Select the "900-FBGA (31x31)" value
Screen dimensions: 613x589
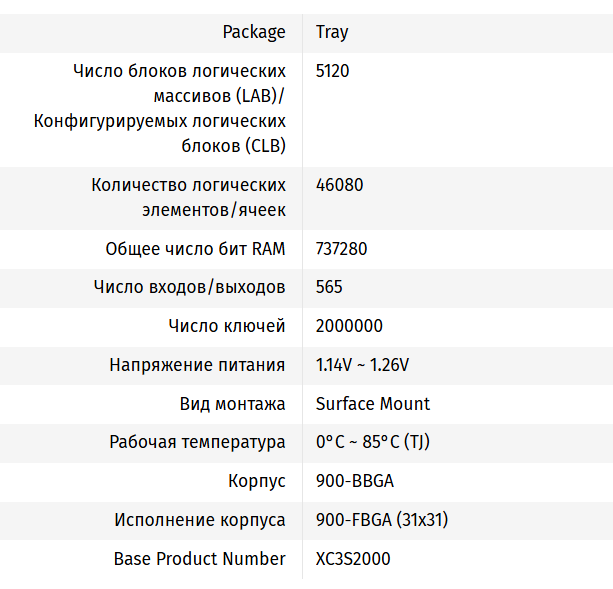[381, 520]
